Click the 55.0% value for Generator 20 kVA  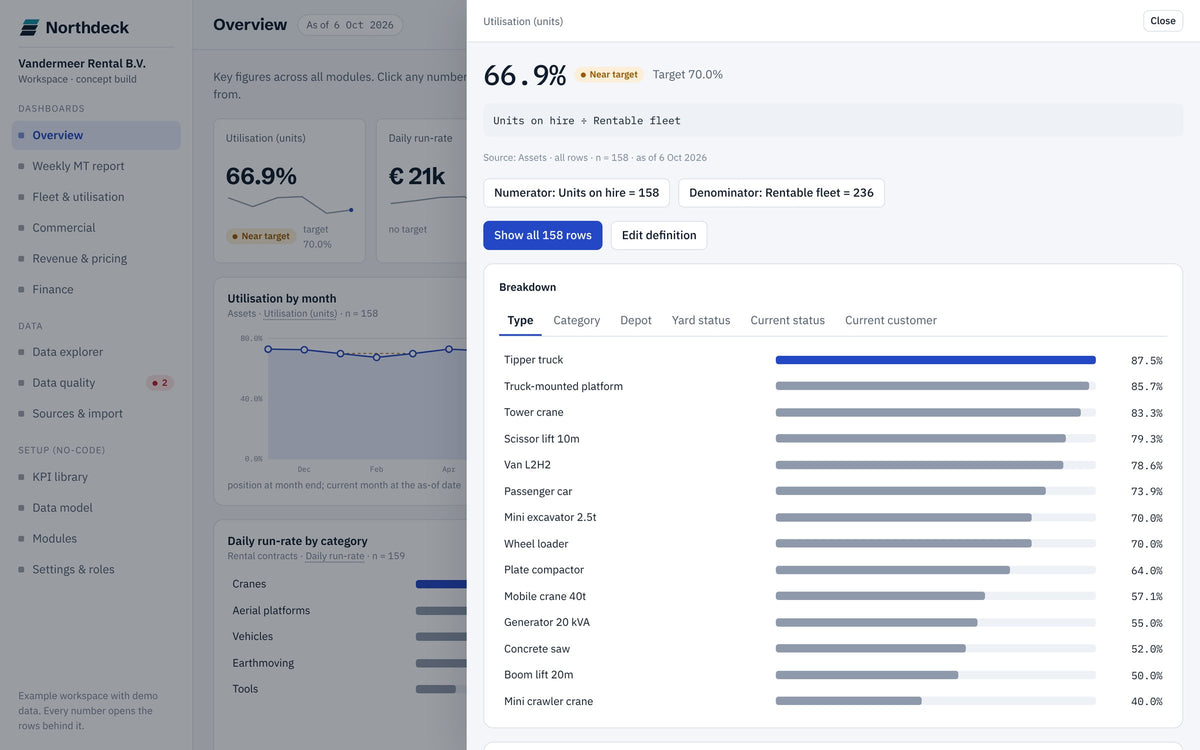(1147, 623)
